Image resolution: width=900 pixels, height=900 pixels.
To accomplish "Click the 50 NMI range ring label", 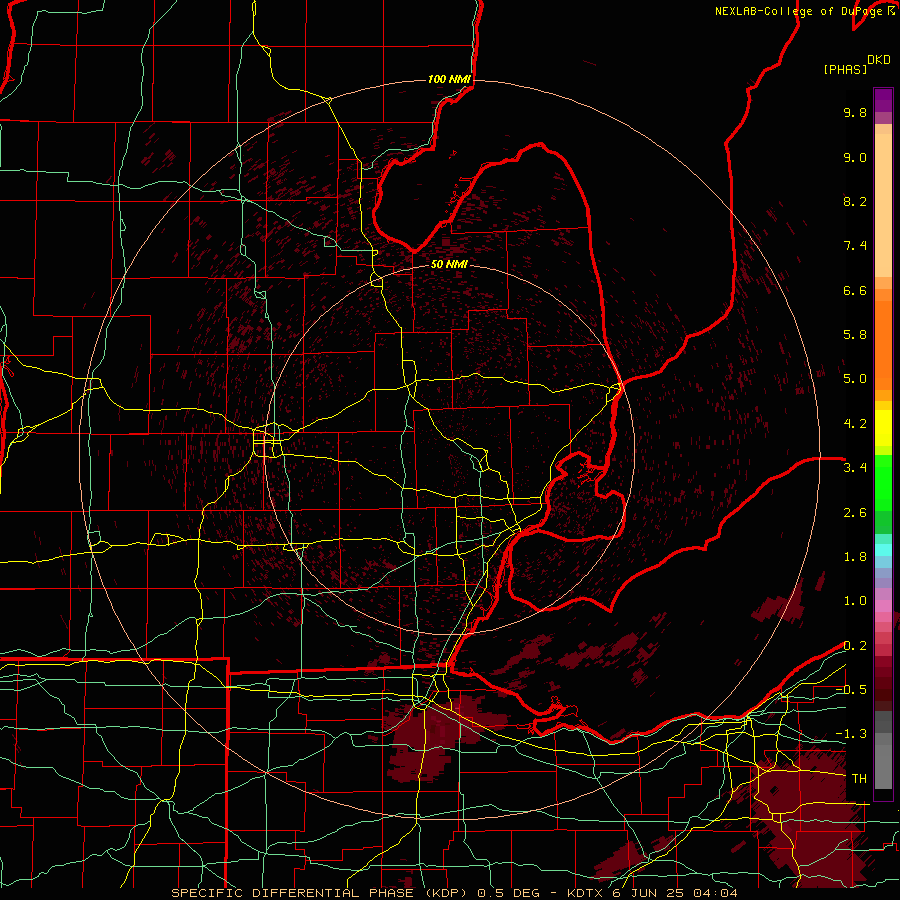I will point(449,264).
